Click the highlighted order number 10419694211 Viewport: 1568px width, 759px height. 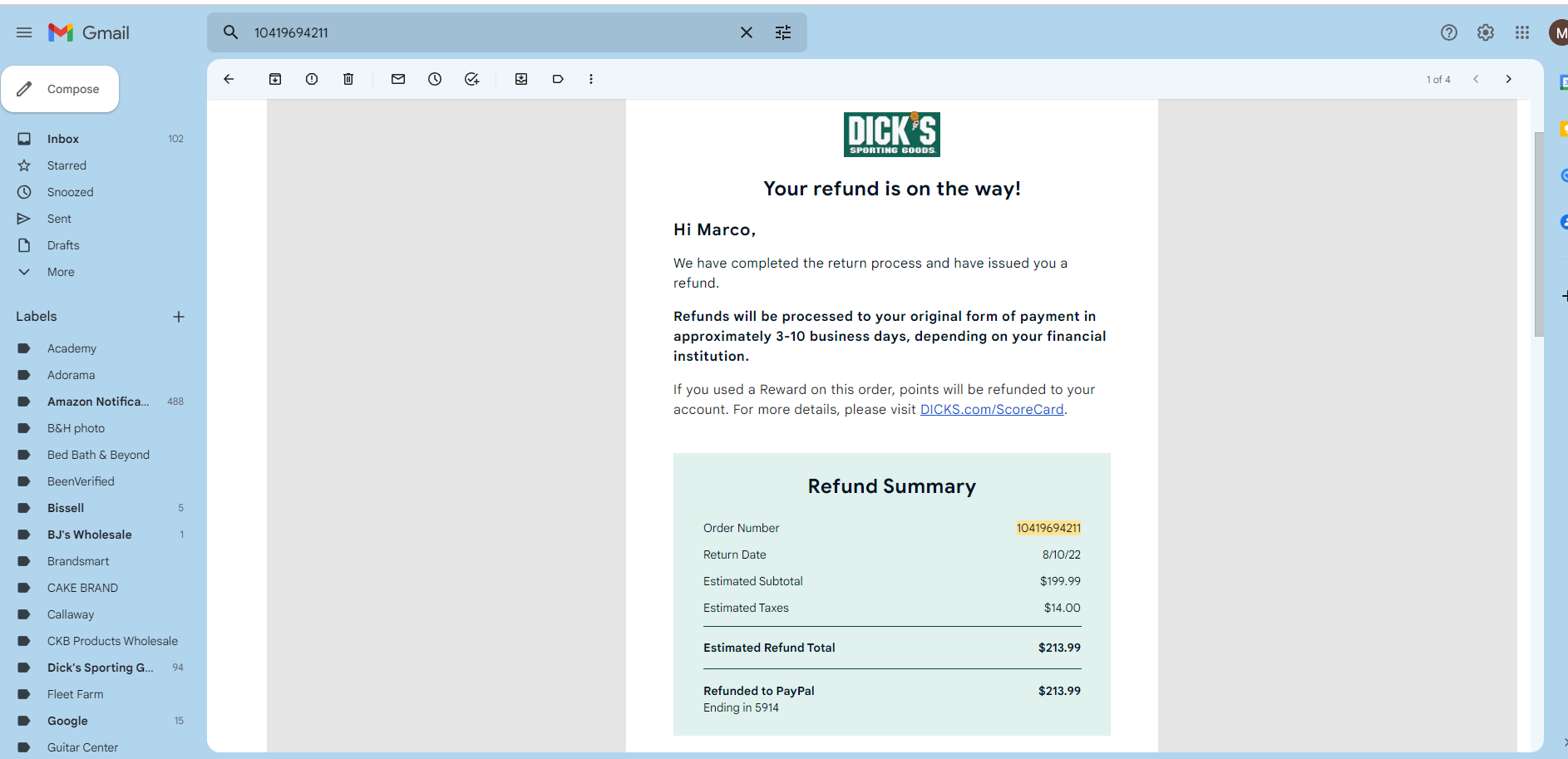click(1048, 528)
